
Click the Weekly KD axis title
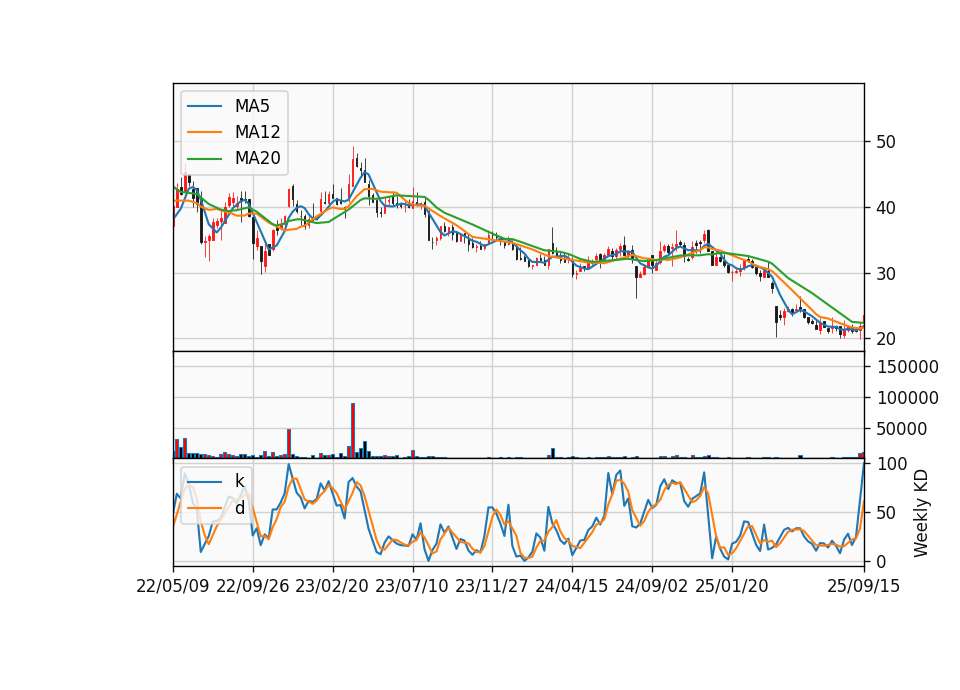click(920, 513)
